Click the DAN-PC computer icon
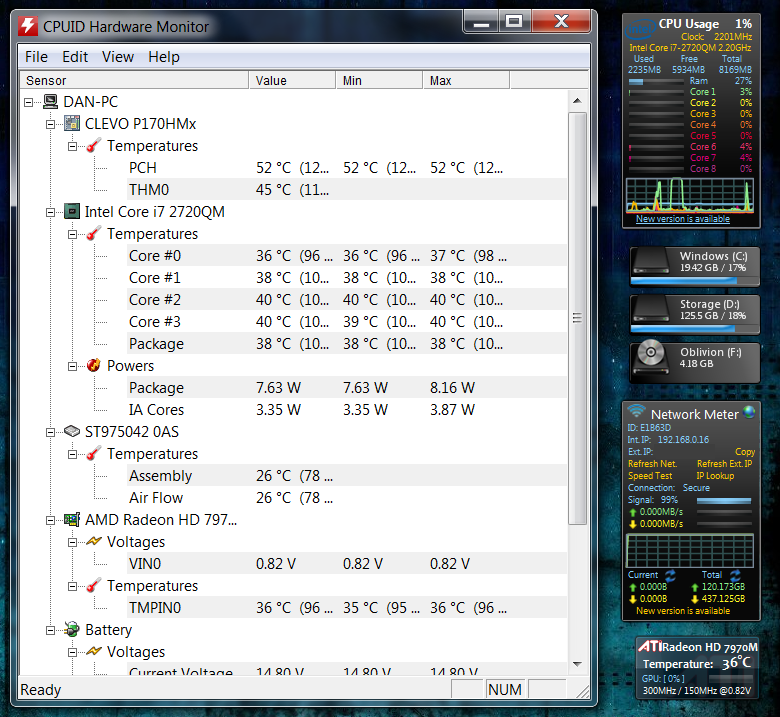The height and width of the screenshot is (717, 780). coord(50,102)
